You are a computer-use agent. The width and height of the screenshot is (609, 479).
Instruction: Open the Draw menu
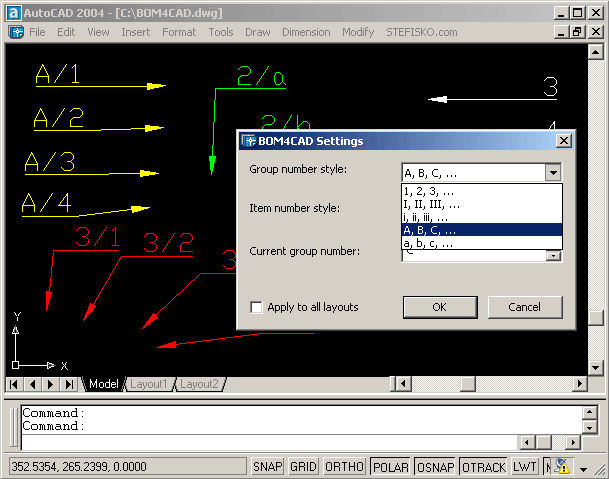point(258,32)
